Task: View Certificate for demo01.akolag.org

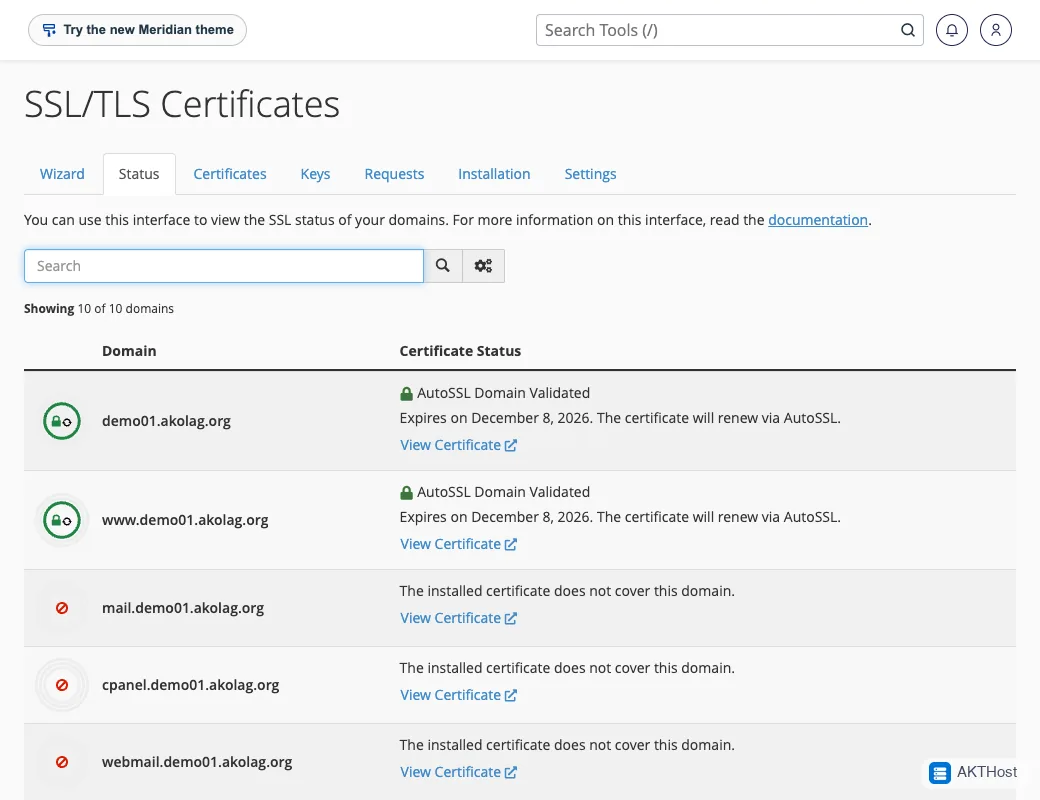Action: [x=458, y=445]
